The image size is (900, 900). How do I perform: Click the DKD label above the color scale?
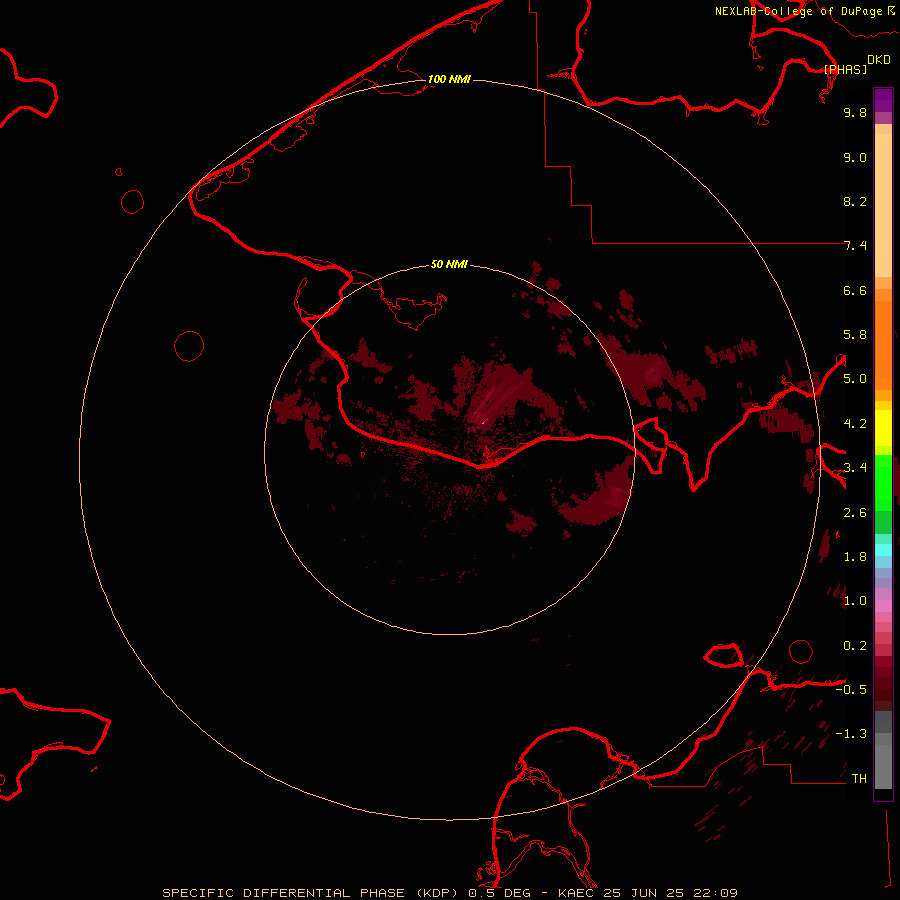click(x=879, y=60)
